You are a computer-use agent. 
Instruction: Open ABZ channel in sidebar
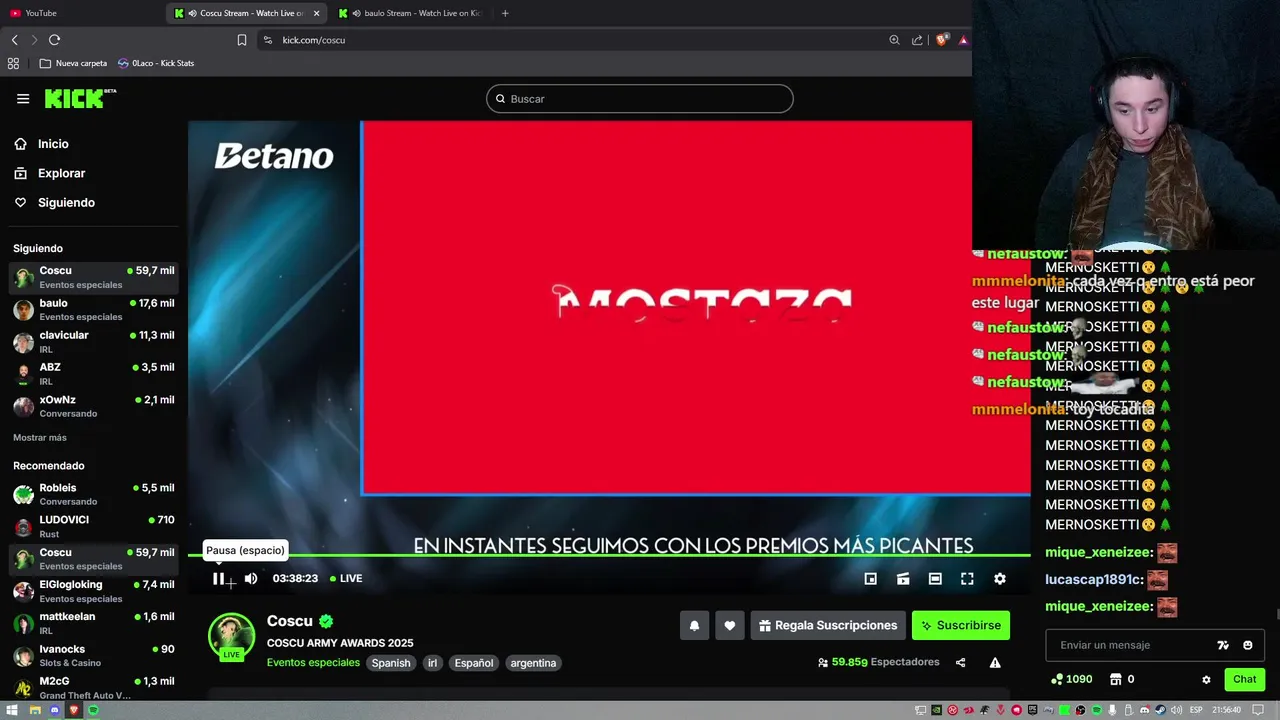click(x=94, y=374)
